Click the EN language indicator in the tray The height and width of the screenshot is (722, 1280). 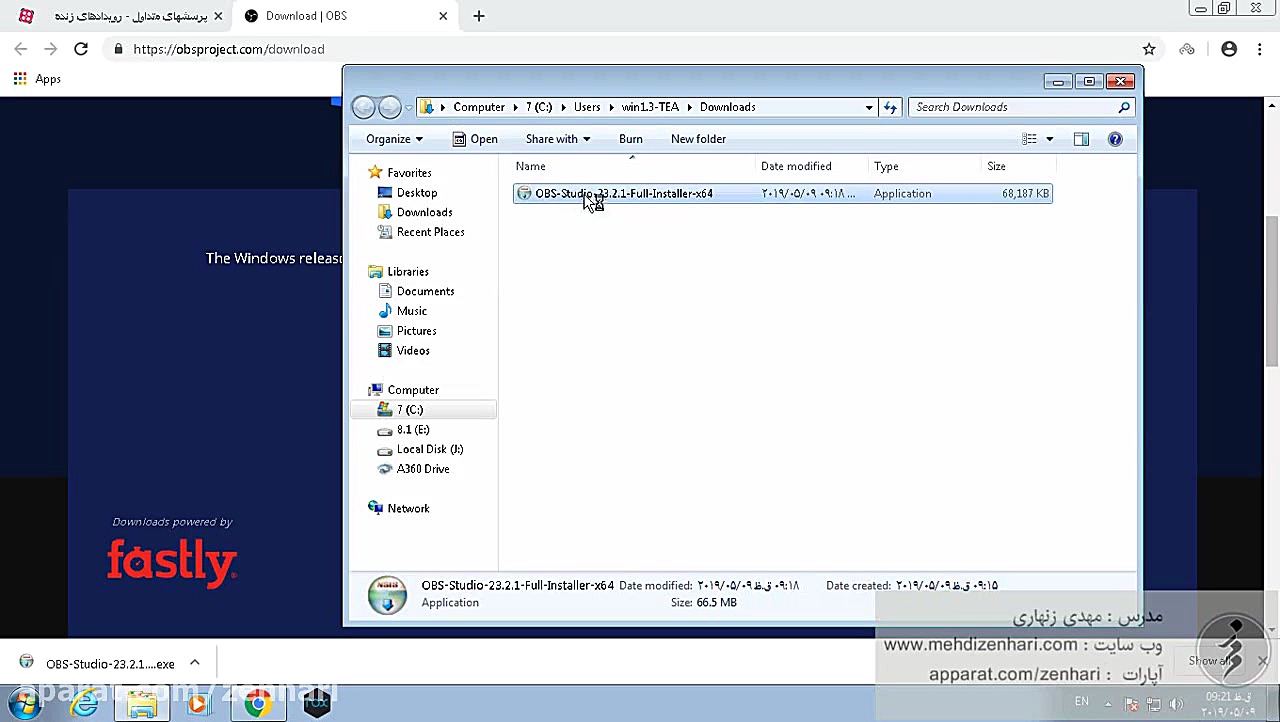(1081, 702)
